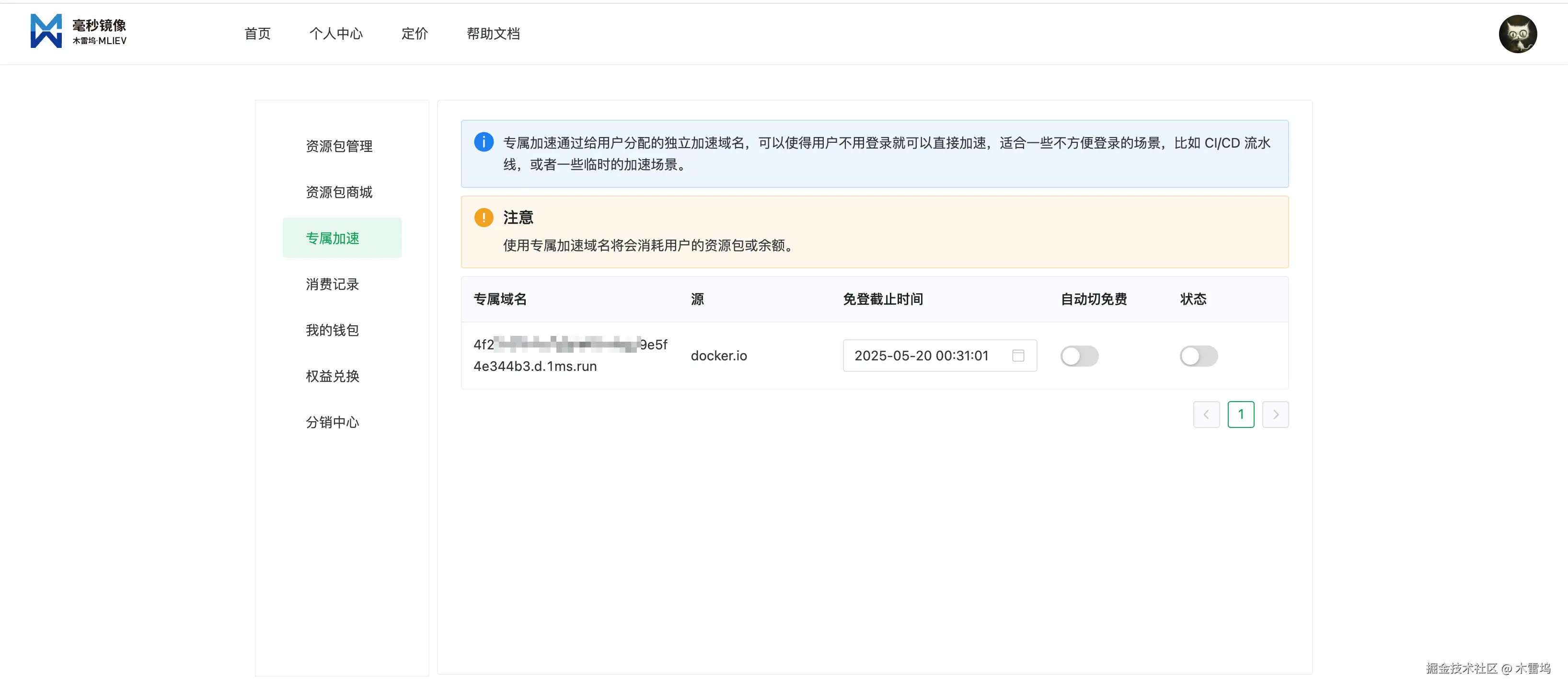The image size is (1568, 692).
Task: Open 首页 in top navigation
Action: (257, 34)
